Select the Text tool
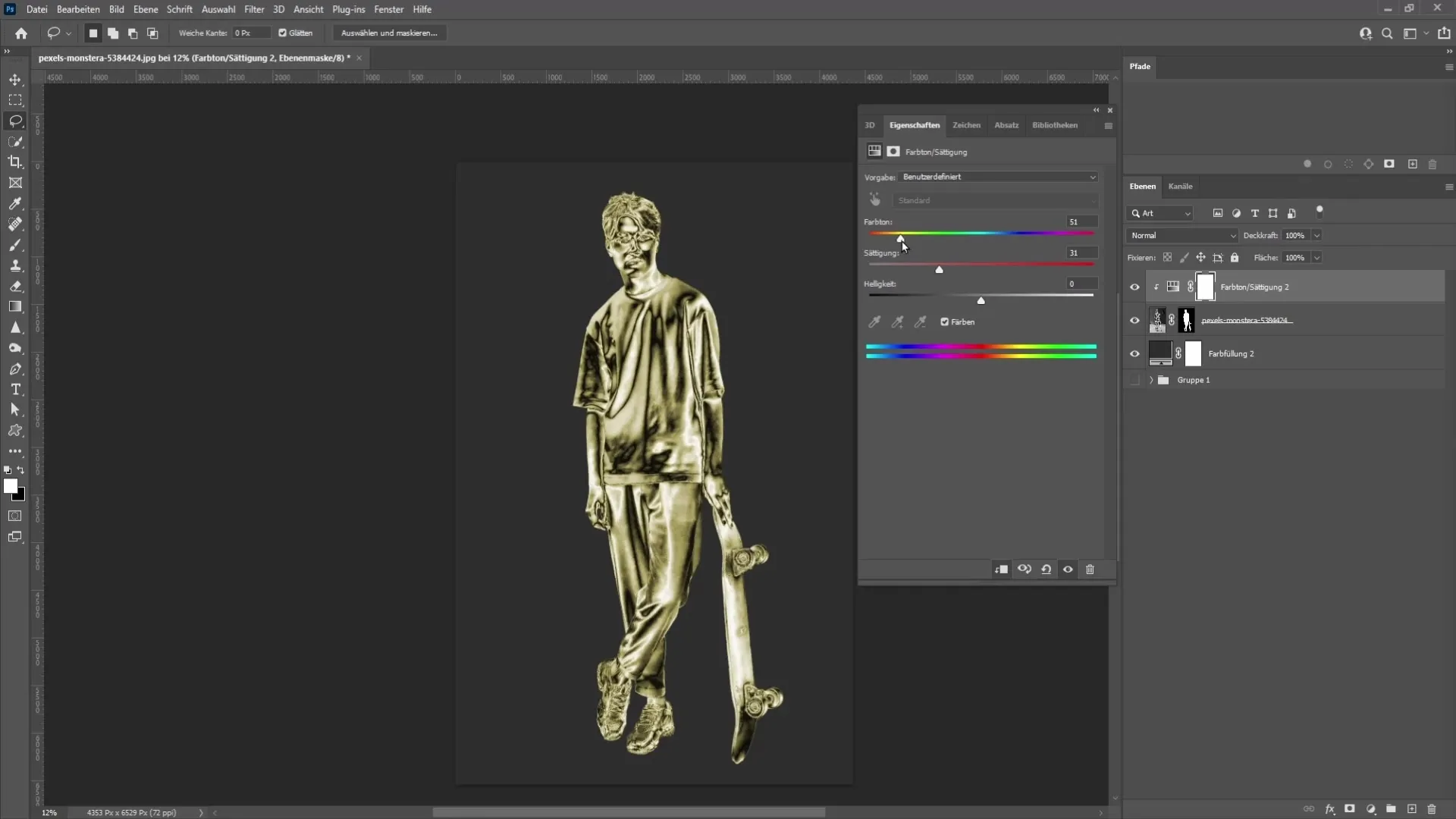The width and height of the screenshot is (1456, 819). (15, 389)
